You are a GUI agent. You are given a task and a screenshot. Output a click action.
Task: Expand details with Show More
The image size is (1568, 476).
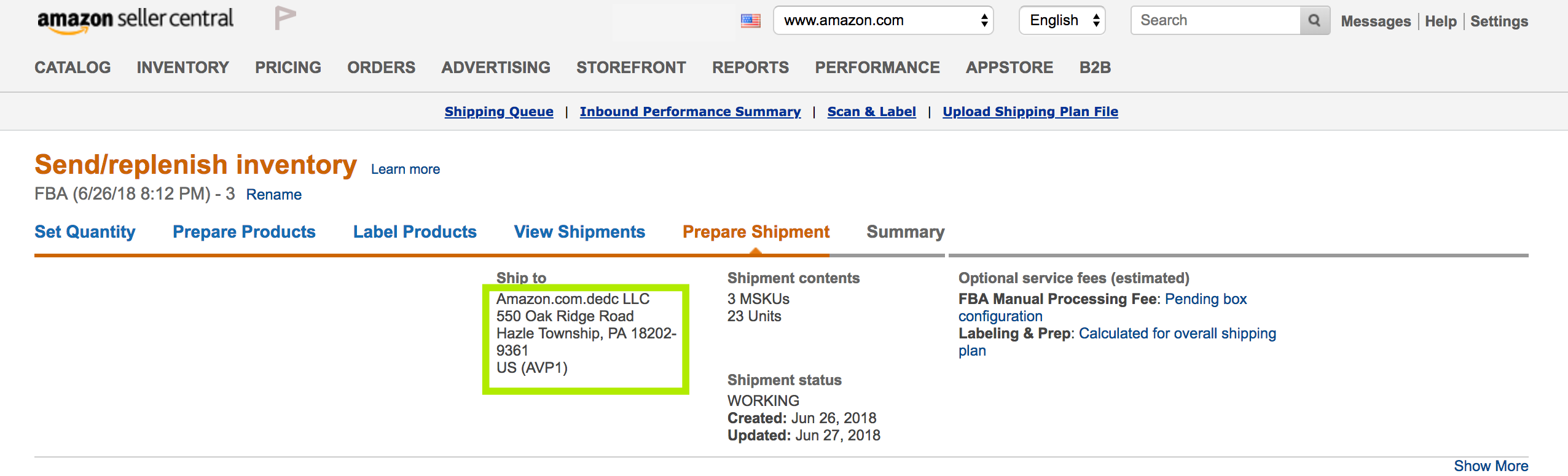[1491, 466]
